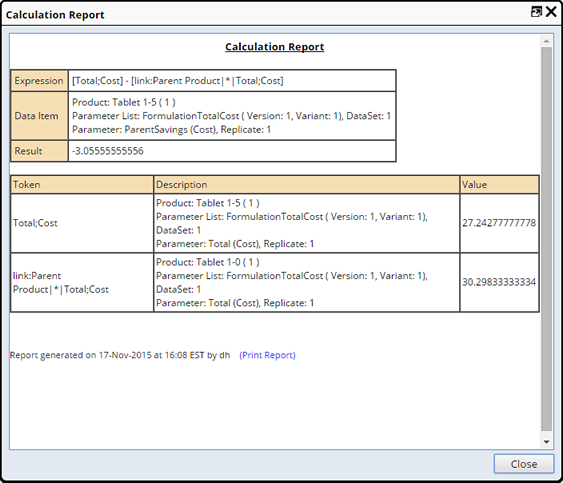The width and height of the screenshot is (563, 483).
Task: Click the Result value -3.05555555556
Action: tap(108, 151)
